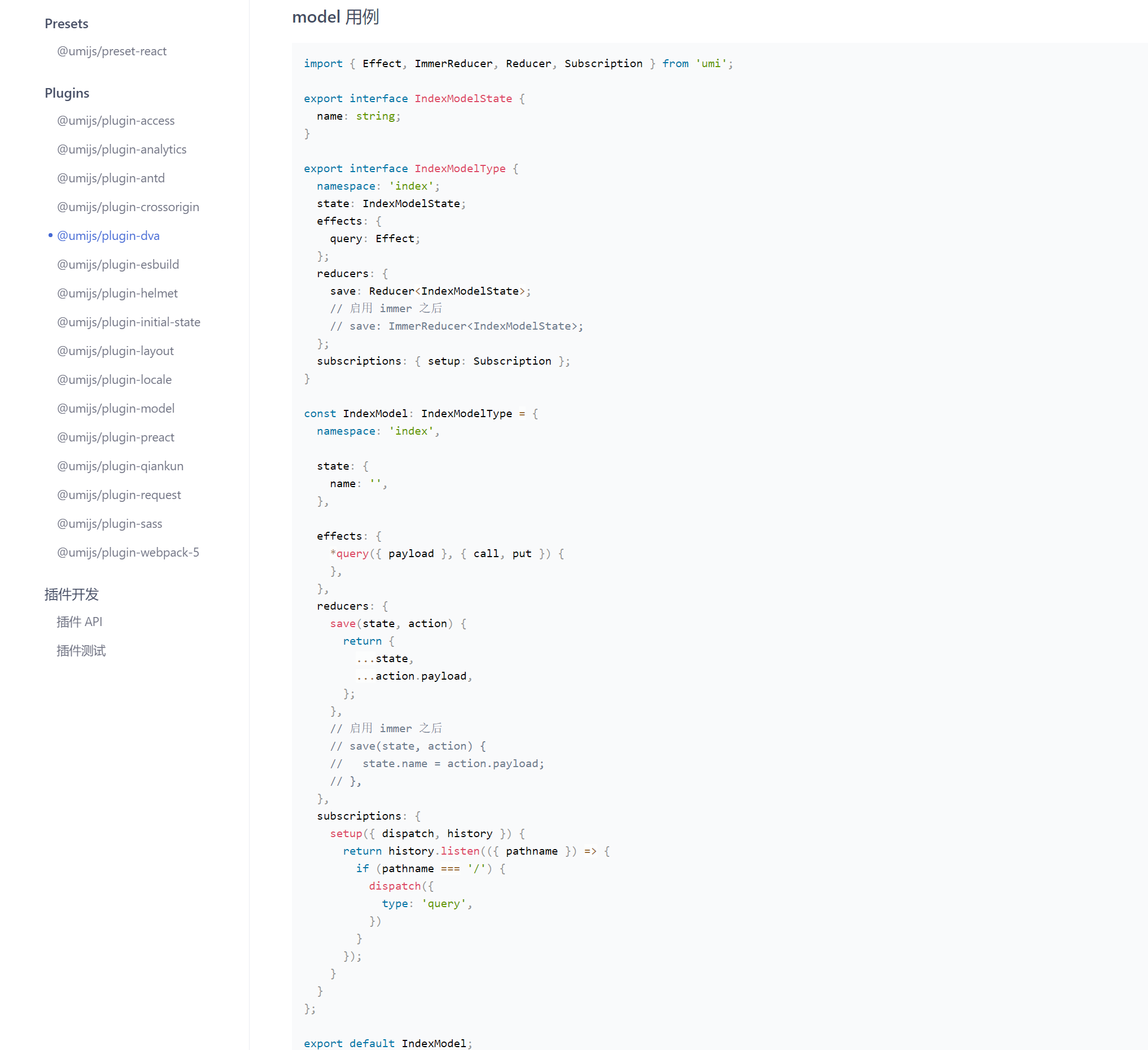
Task: Click the 'save(state, action) {' reducer line
Action: pos(398,624)
